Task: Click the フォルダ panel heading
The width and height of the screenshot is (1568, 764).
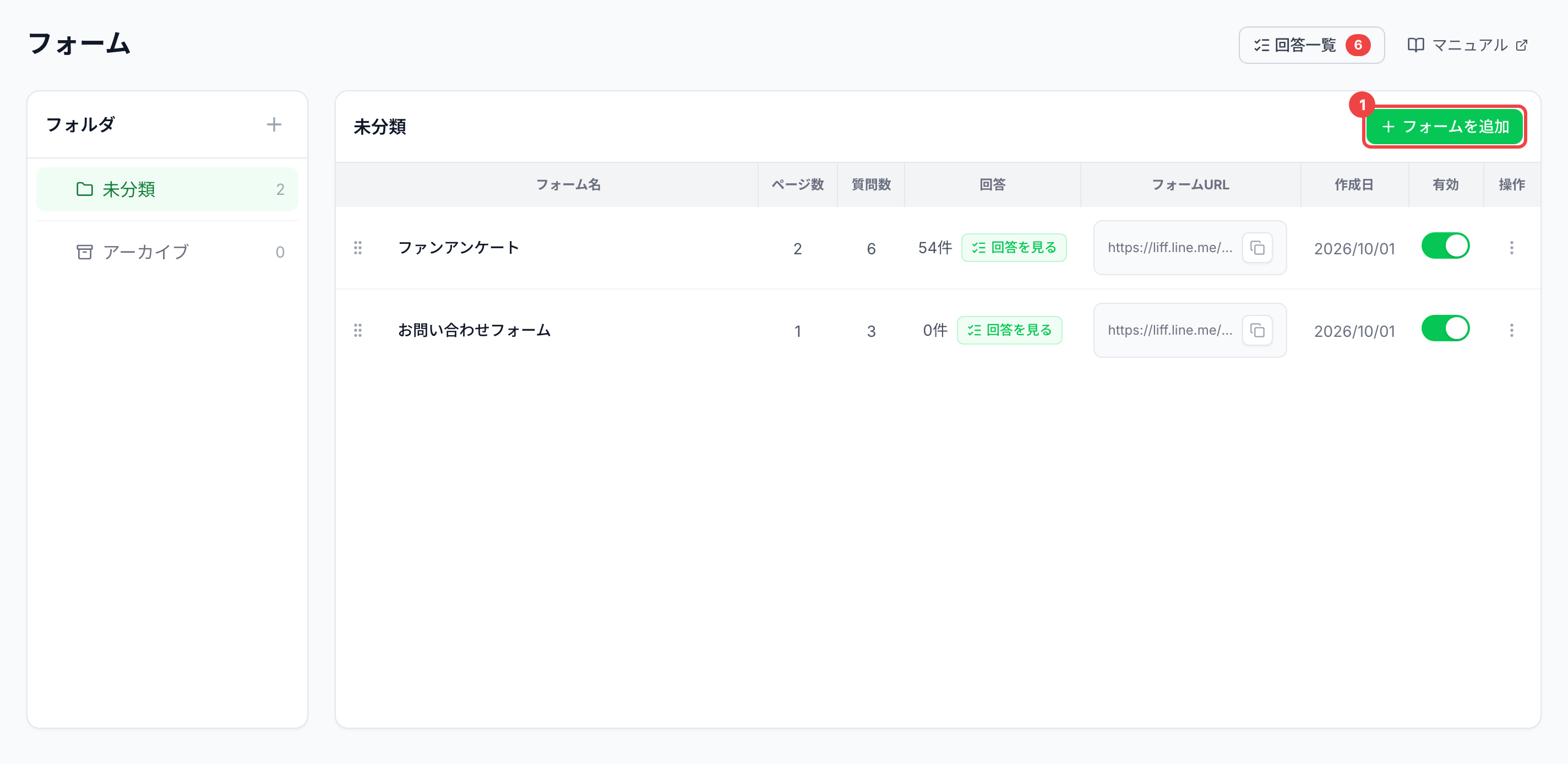Action: [80, 125]
